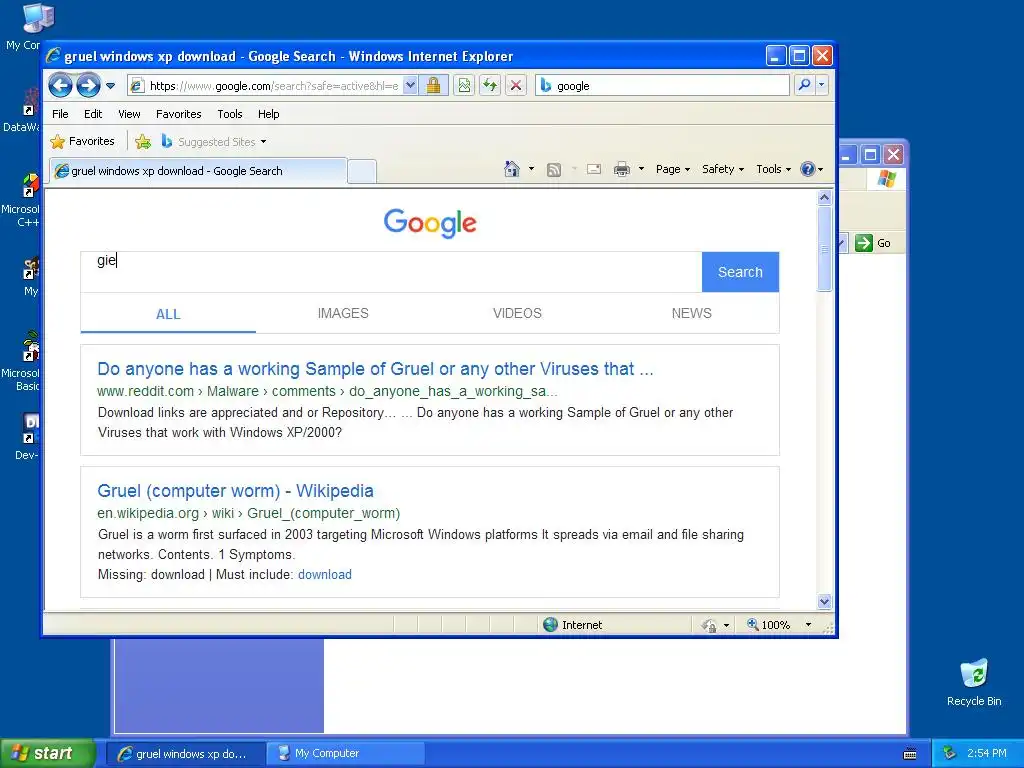Expand Home button dropdown arrow
Image resolution: width=1024 pixels, height=768 pixels.
(531, 169)
